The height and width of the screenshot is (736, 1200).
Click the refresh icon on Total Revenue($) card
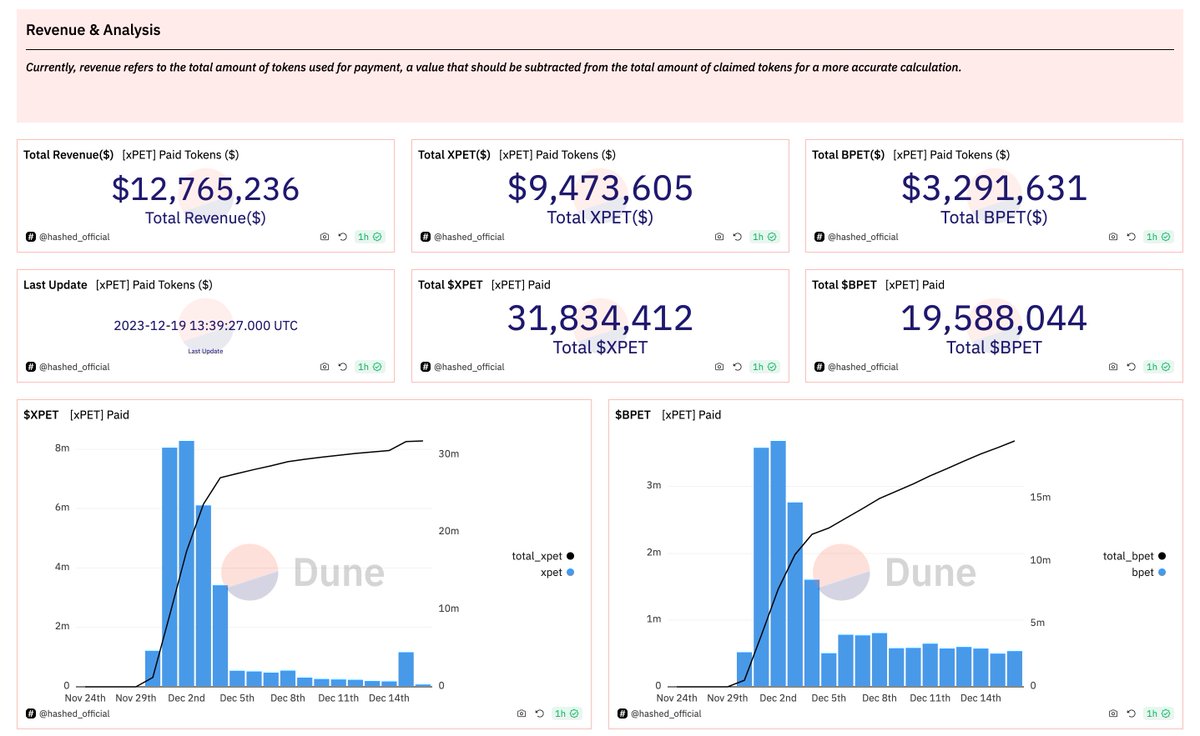[x=343, y=237]
